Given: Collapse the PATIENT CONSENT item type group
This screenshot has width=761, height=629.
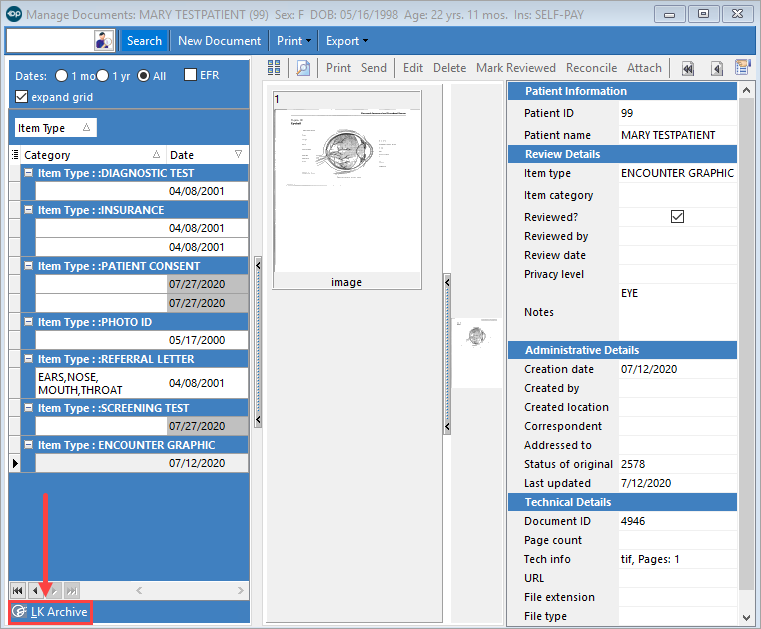Looking at the screenshot, I should coord(29,265).
